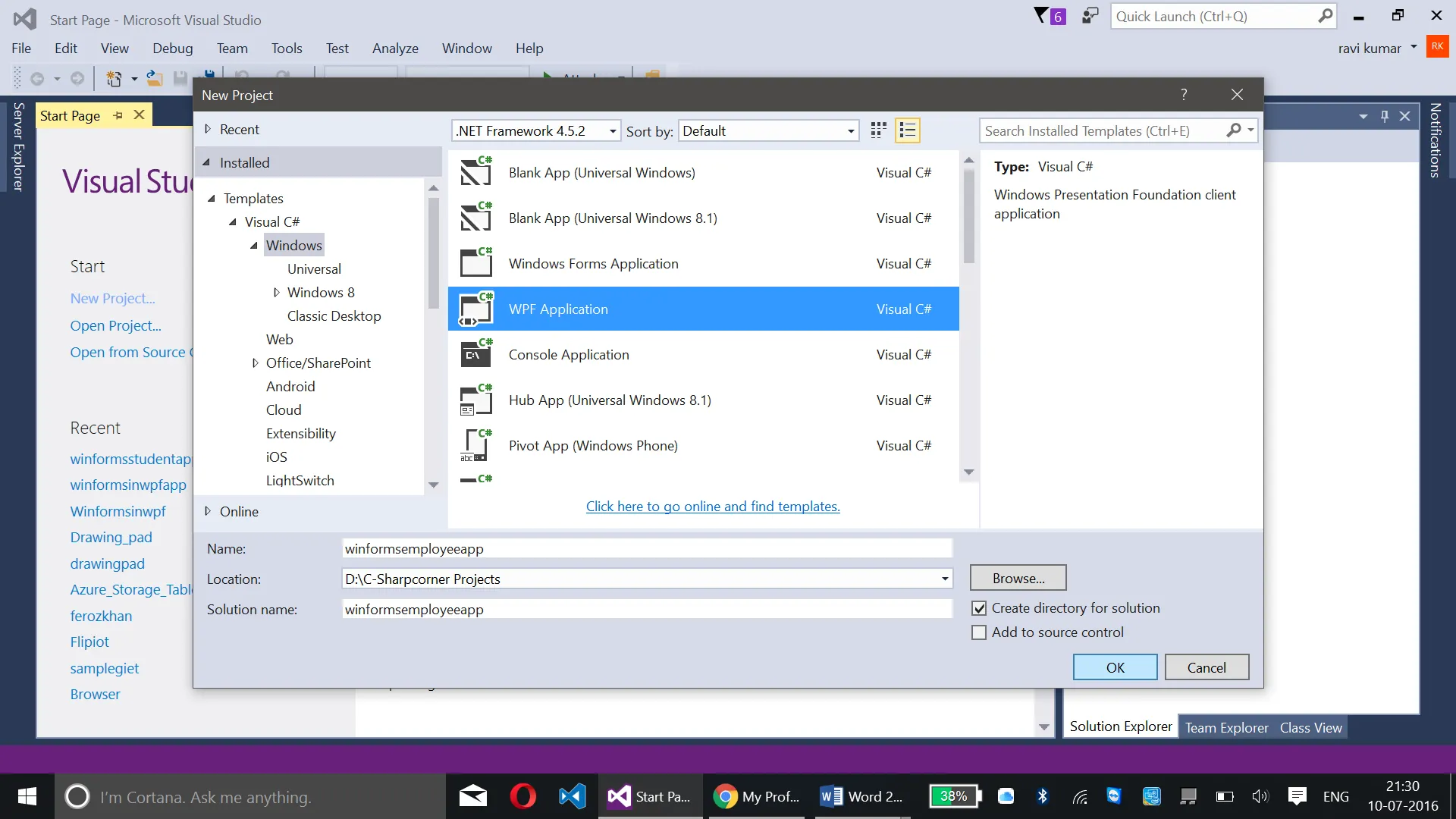Viewport: 1456px width, 819px height.
Task: Click the Windows Forms Application template icon
Action: pos(476,263)
